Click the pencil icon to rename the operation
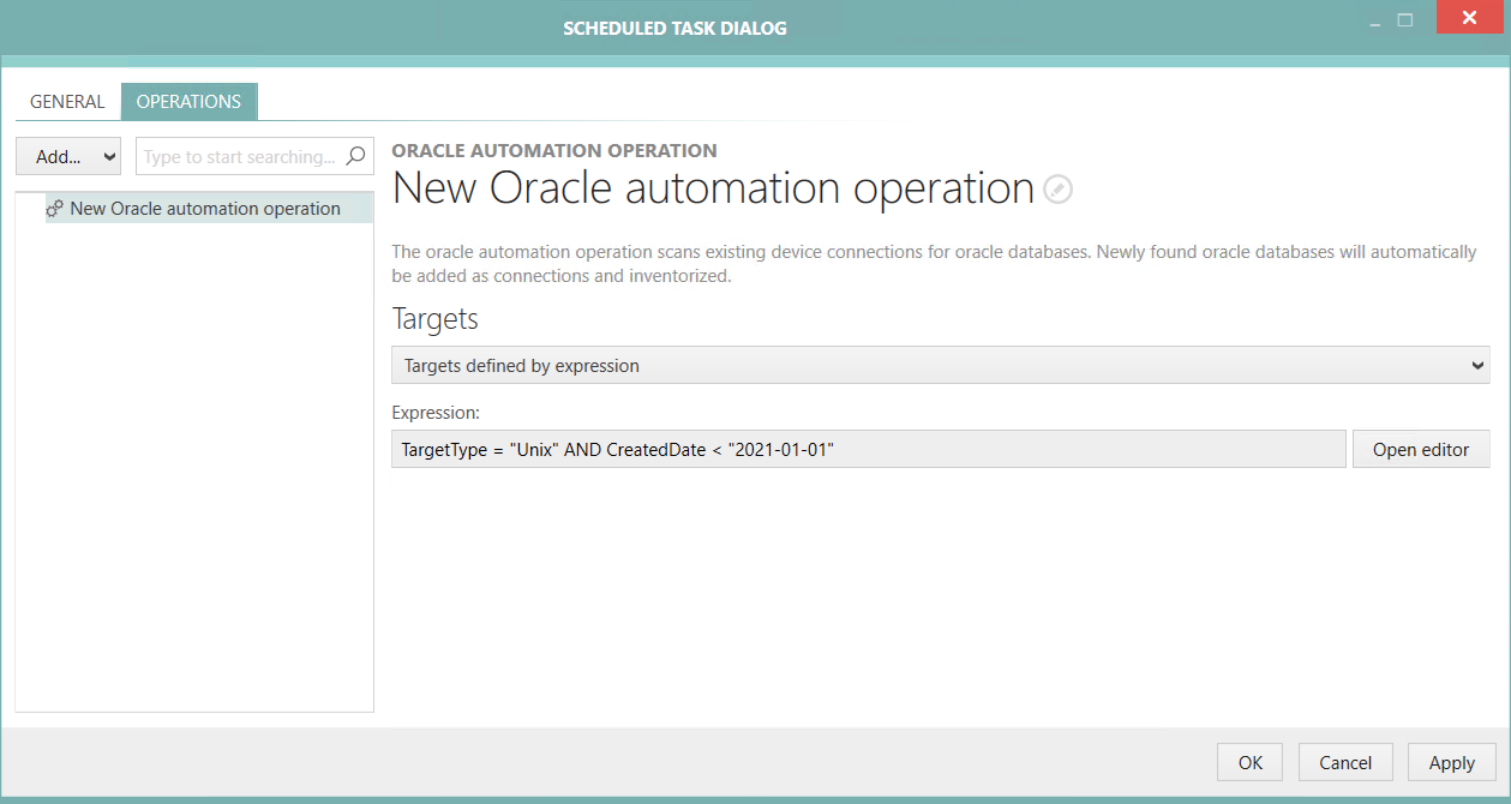Screen dimensions: 1511x804 point(1057,189)
